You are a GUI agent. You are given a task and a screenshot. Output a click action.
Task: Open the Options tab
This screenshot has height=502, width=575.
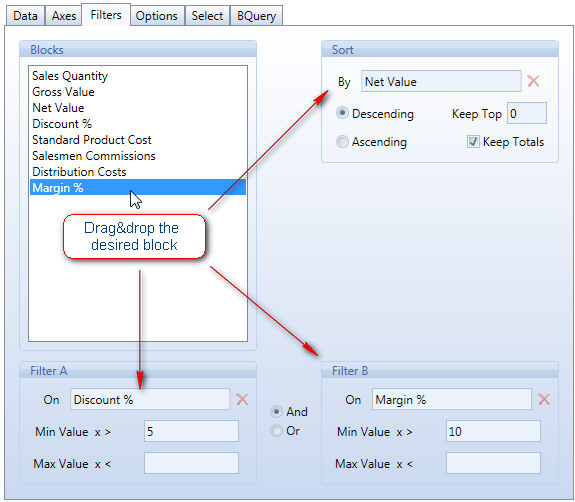pos(157,16)
